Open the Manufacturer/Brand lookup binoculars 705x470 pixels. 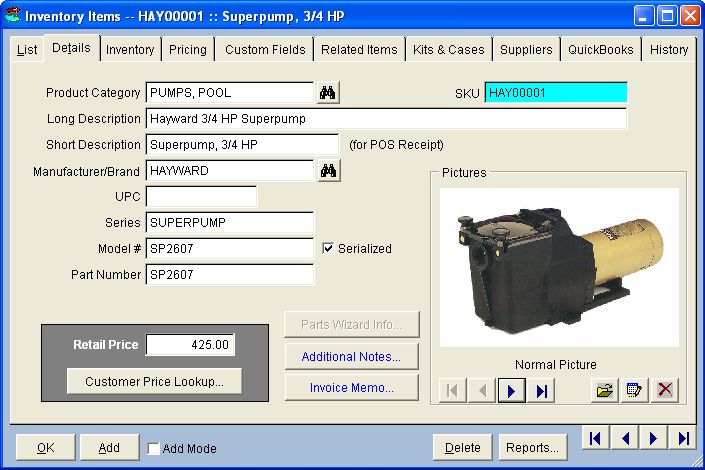pos(329,171)
